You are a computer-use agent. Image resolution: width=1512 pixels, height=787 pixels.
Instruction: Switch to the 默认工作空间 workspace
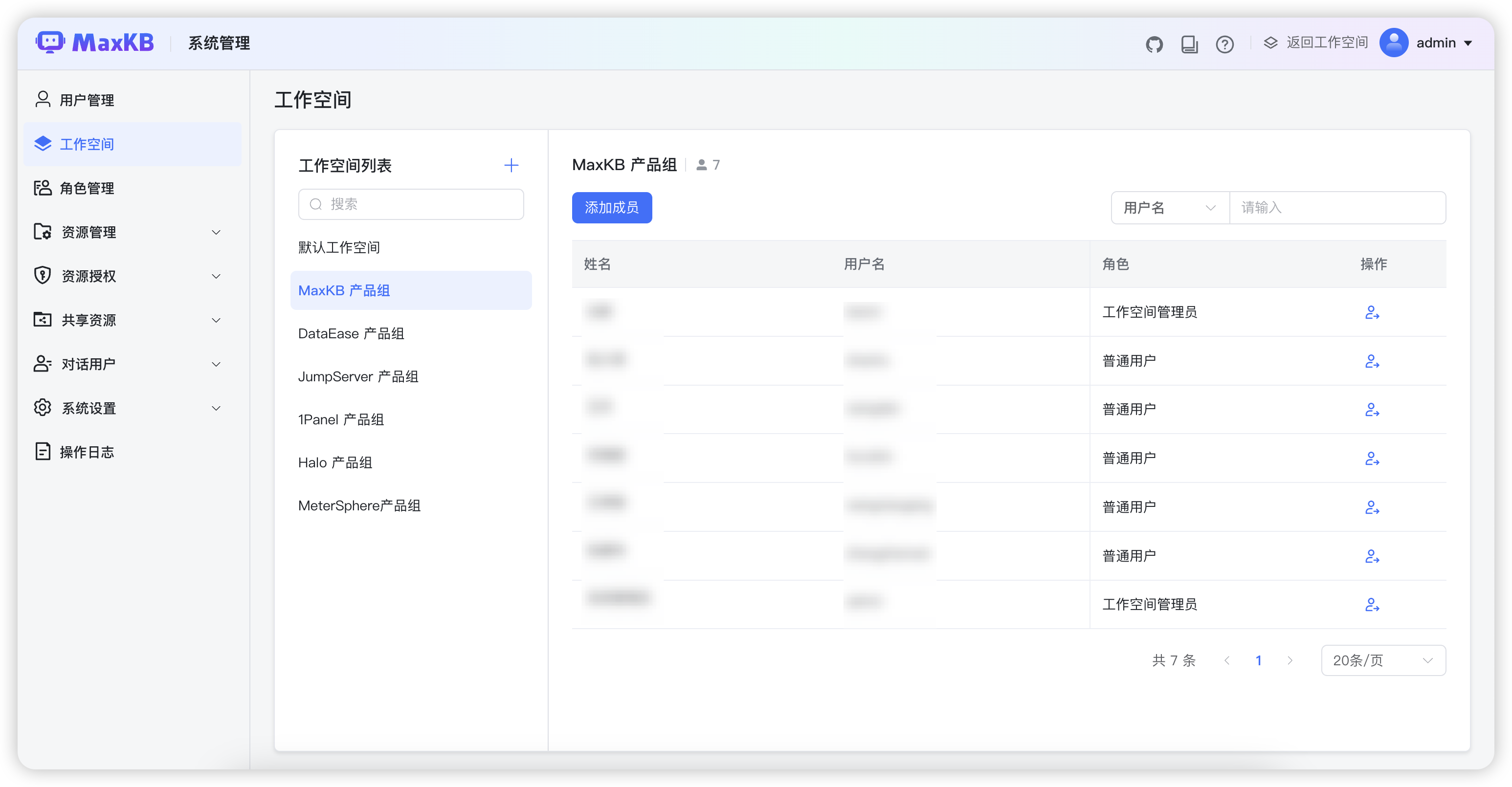point(339,246)
